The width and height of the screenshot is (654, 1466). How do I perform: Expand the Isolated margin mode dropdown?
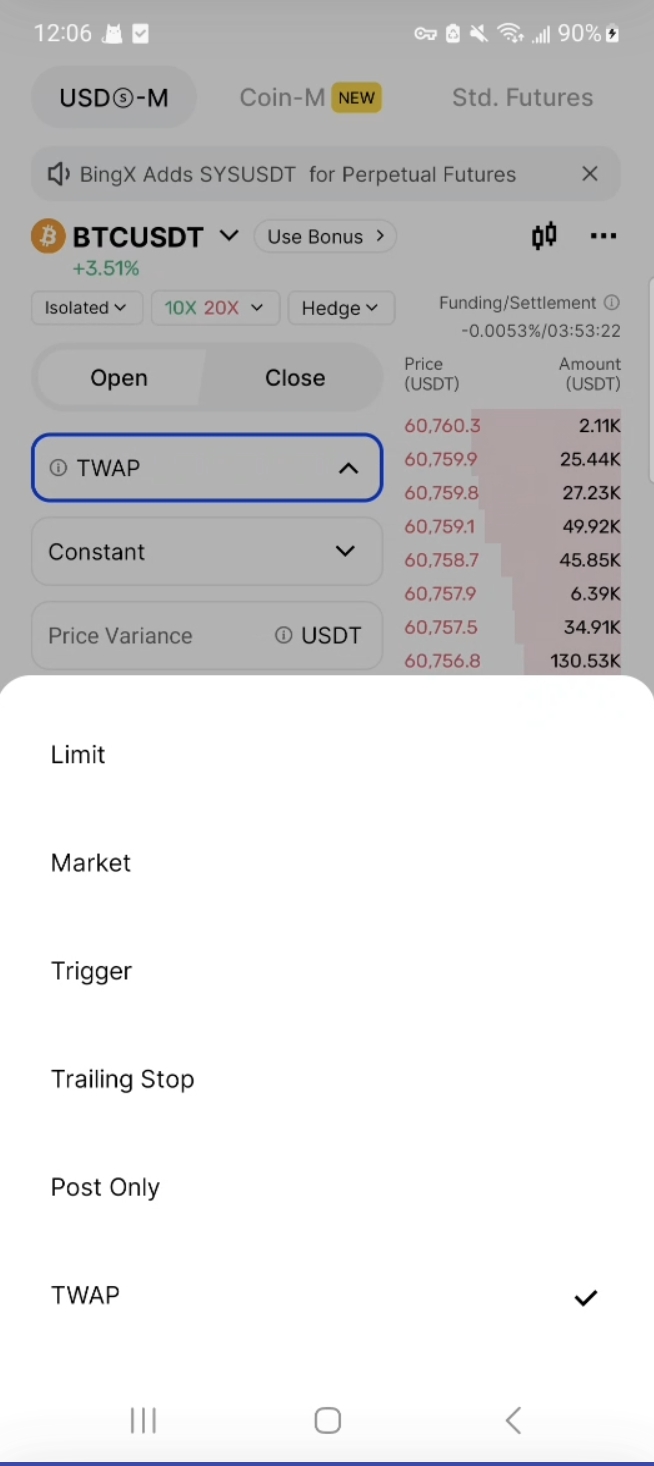[x=86, y=308]
